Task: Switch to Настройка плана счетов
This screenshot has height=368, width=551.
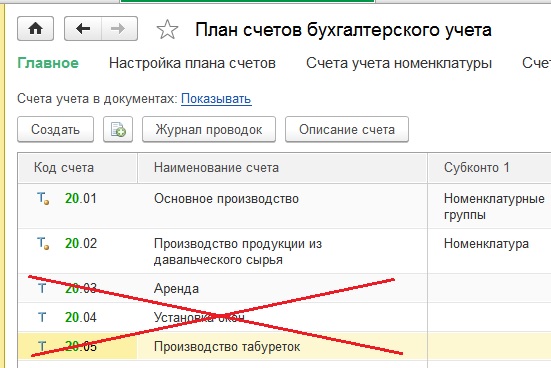Action: pyautogui.click(x=192, y=63)
